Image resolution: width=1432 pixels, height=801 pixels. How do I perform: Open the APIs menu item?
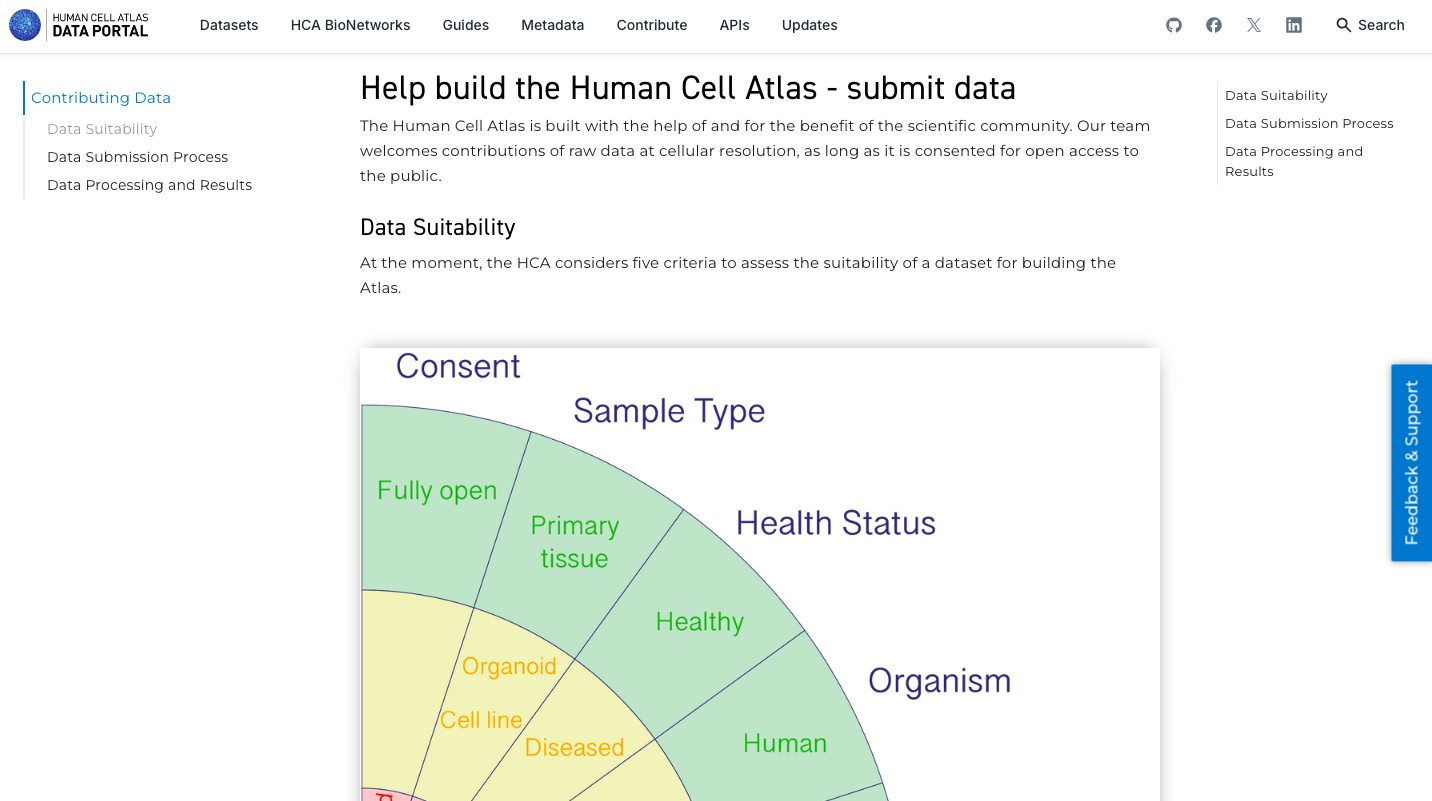point(735,25)
